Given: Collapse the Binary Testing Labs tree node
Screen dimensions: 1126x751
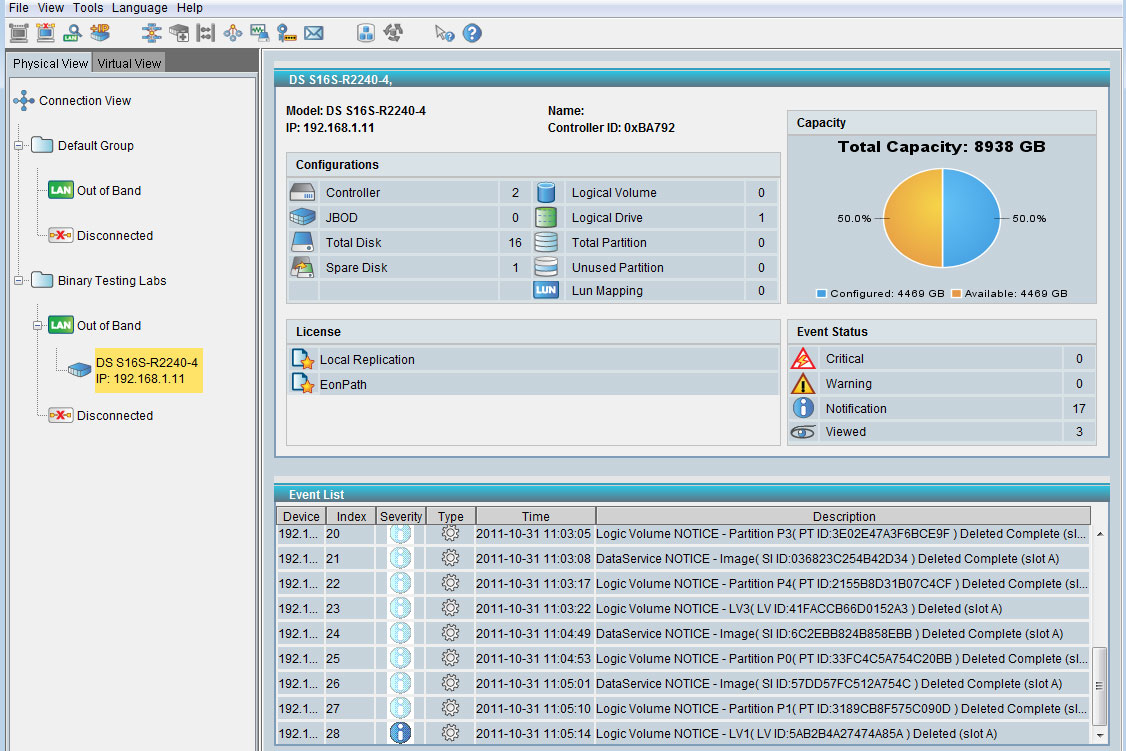Looking at the screenshot, I should (18, 281).
